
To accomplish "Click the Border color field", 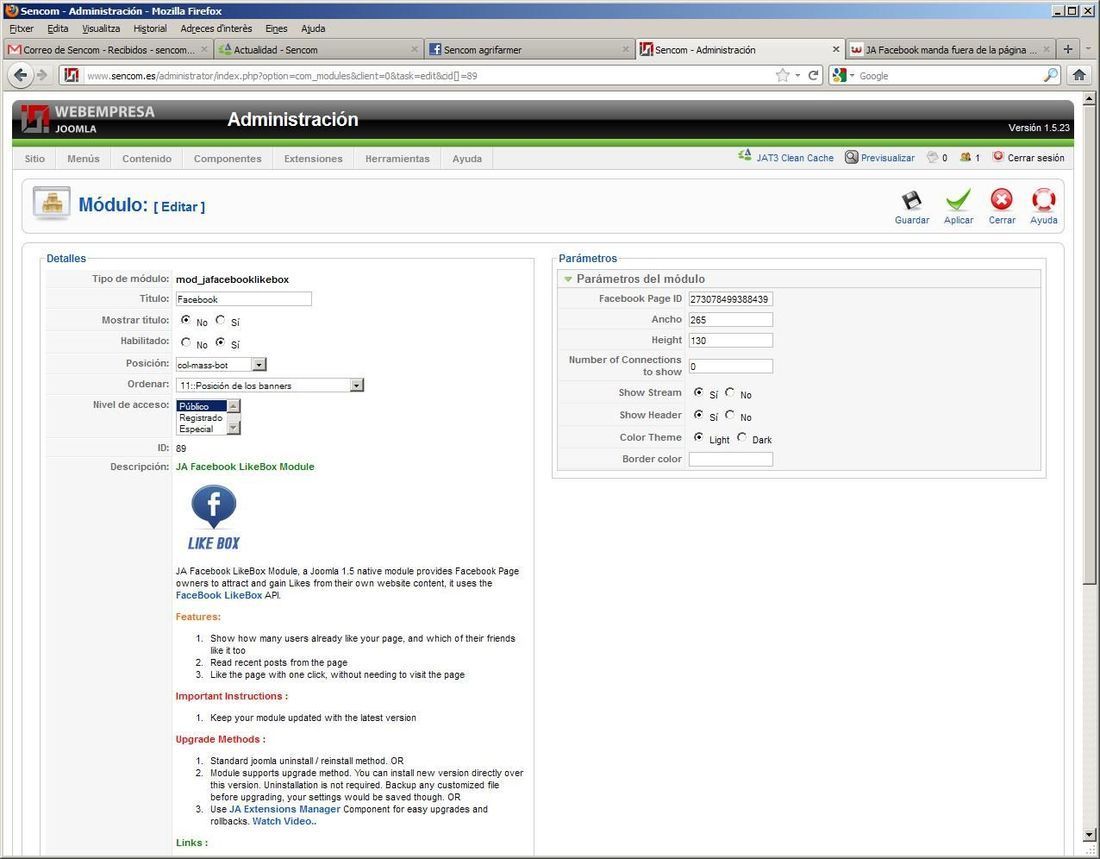I will pos(730,459).
